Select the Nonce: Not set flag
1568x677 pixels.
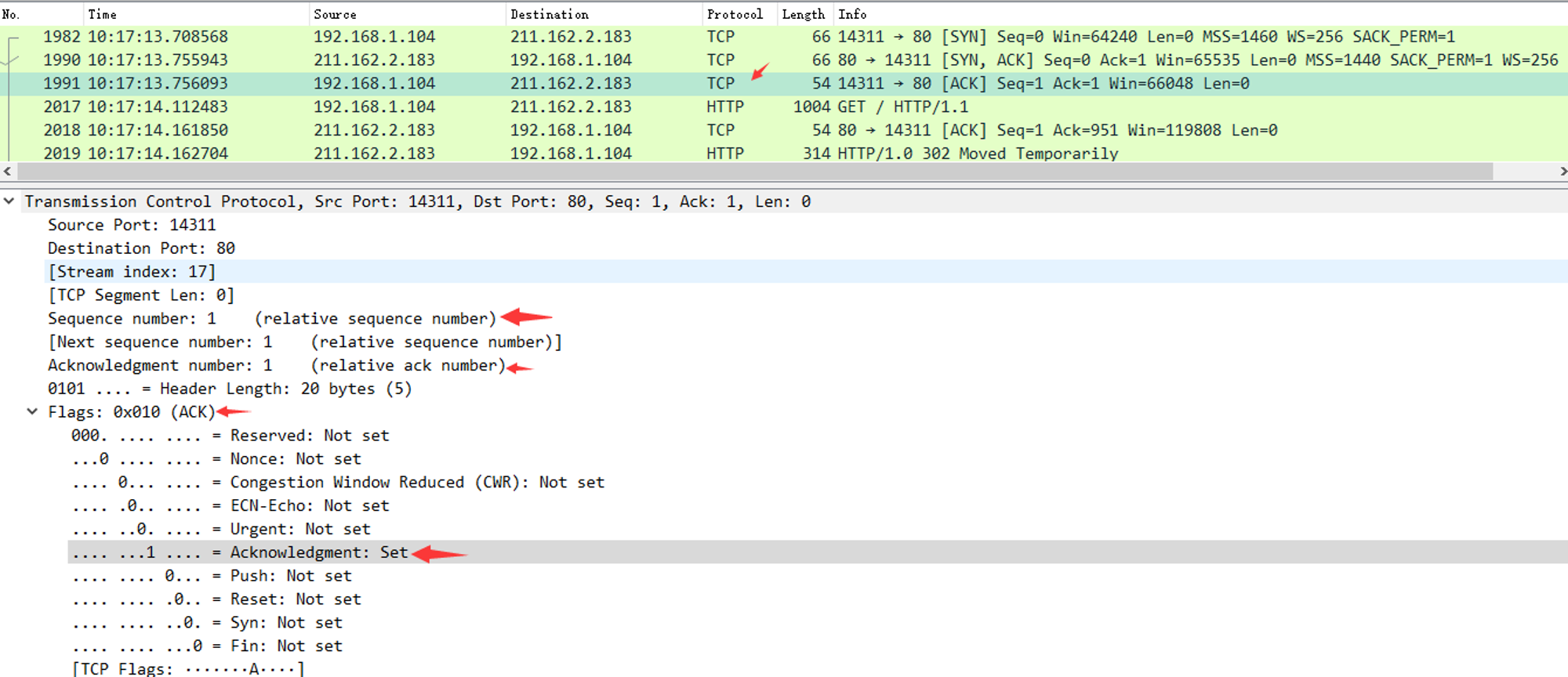(x=216, y=459)
